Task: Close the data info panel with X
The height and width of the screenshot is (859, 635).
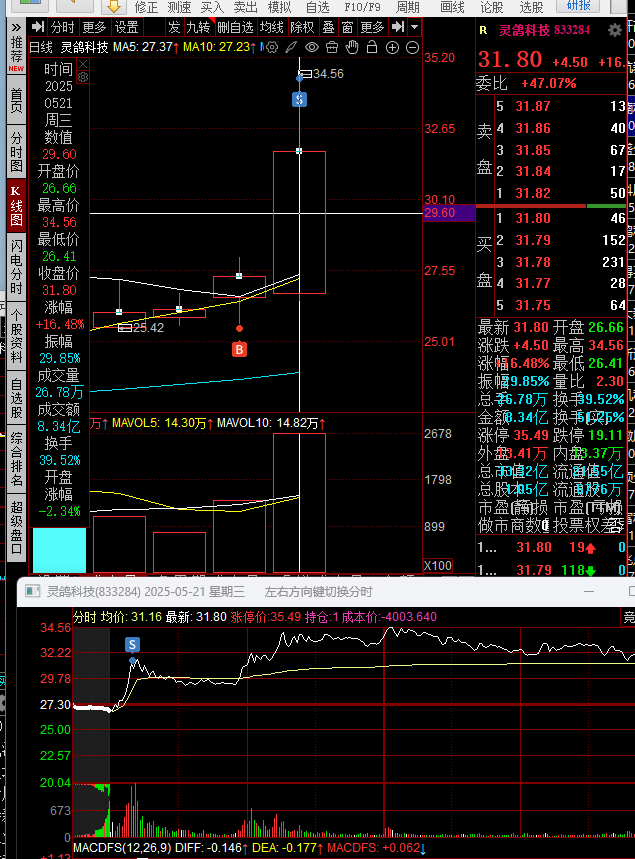Action: click(83, 65)
